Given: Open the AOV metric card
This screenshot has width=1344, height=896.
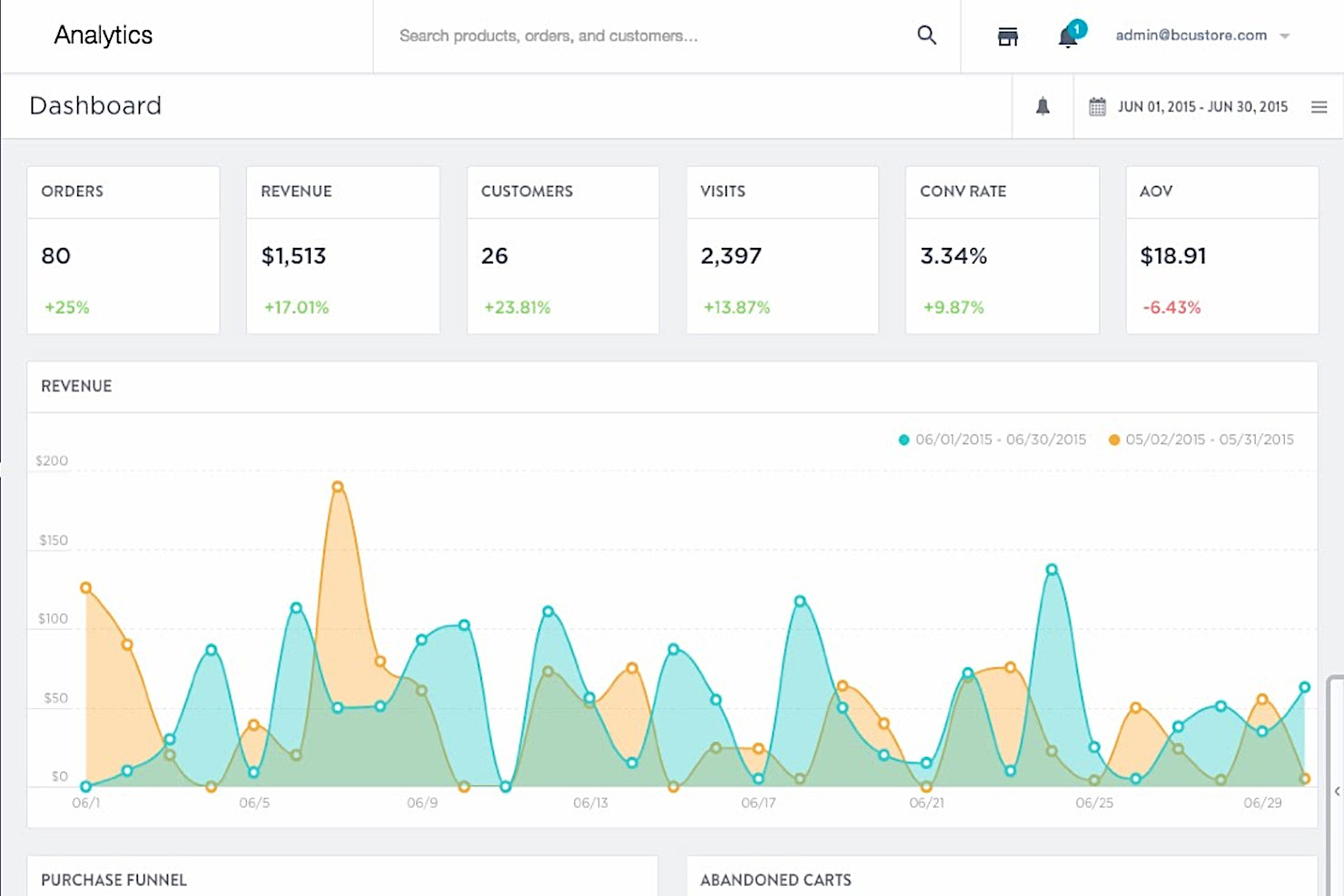Looking at the screenshot, I should [1221, 249].
